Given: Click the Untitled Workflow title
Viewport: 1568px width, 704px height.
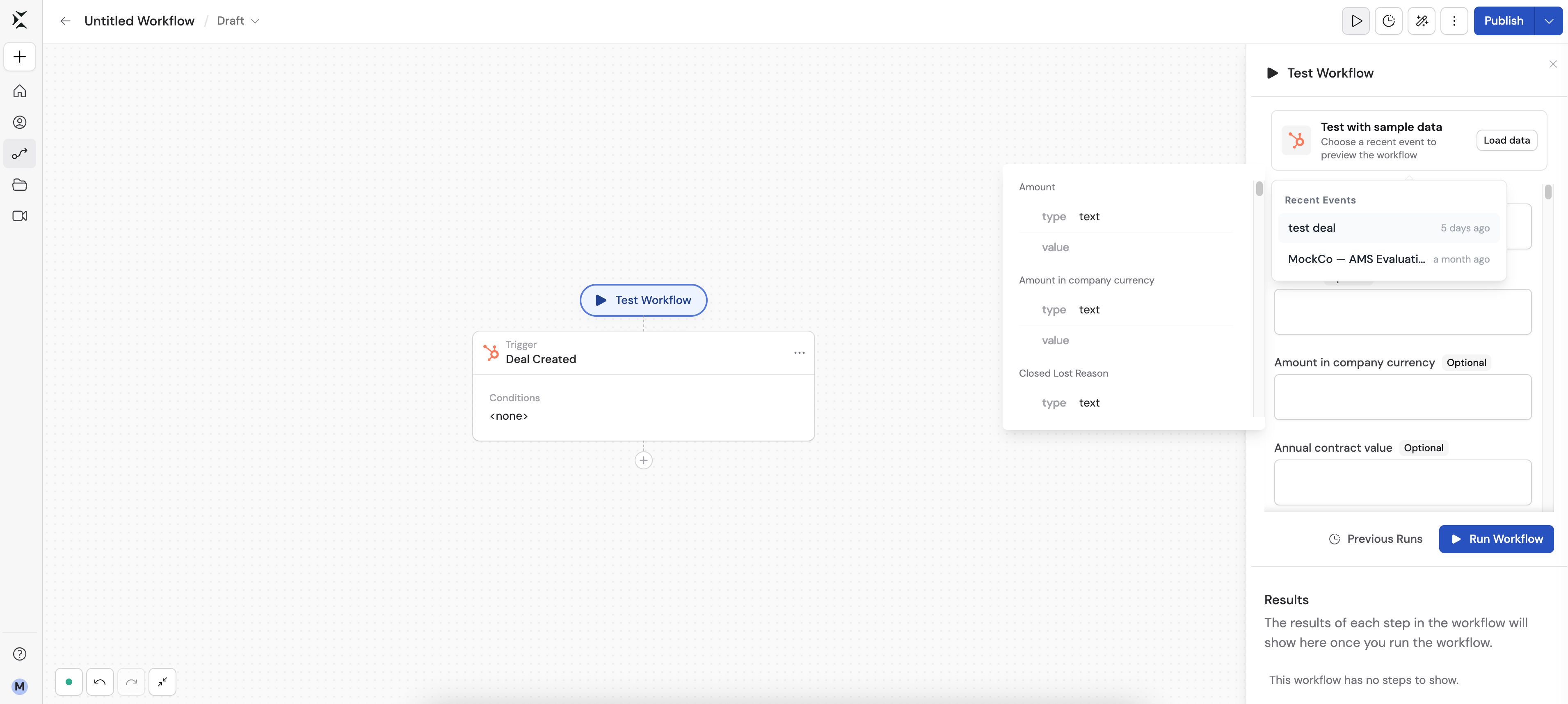Looking at the screenshot, I should tap(139, 21).
